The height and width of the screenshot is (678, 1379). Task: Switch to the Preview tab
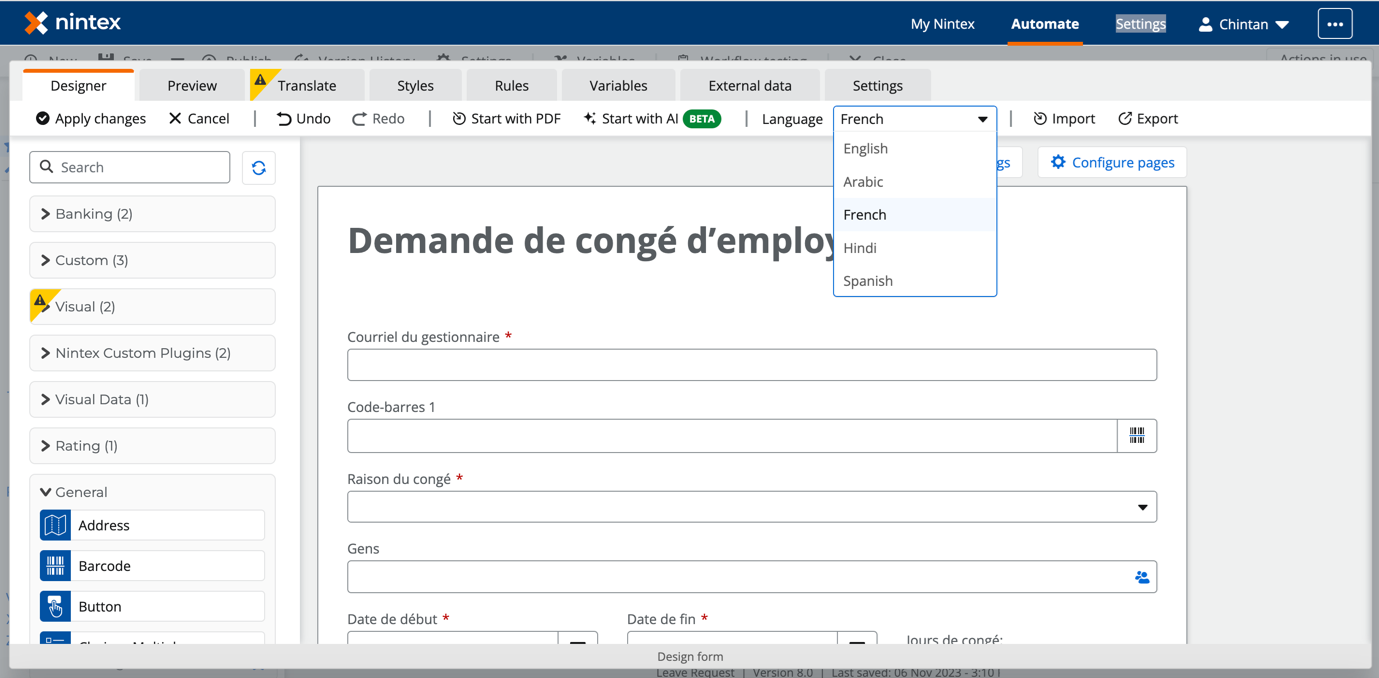click(x=192, y=86)
